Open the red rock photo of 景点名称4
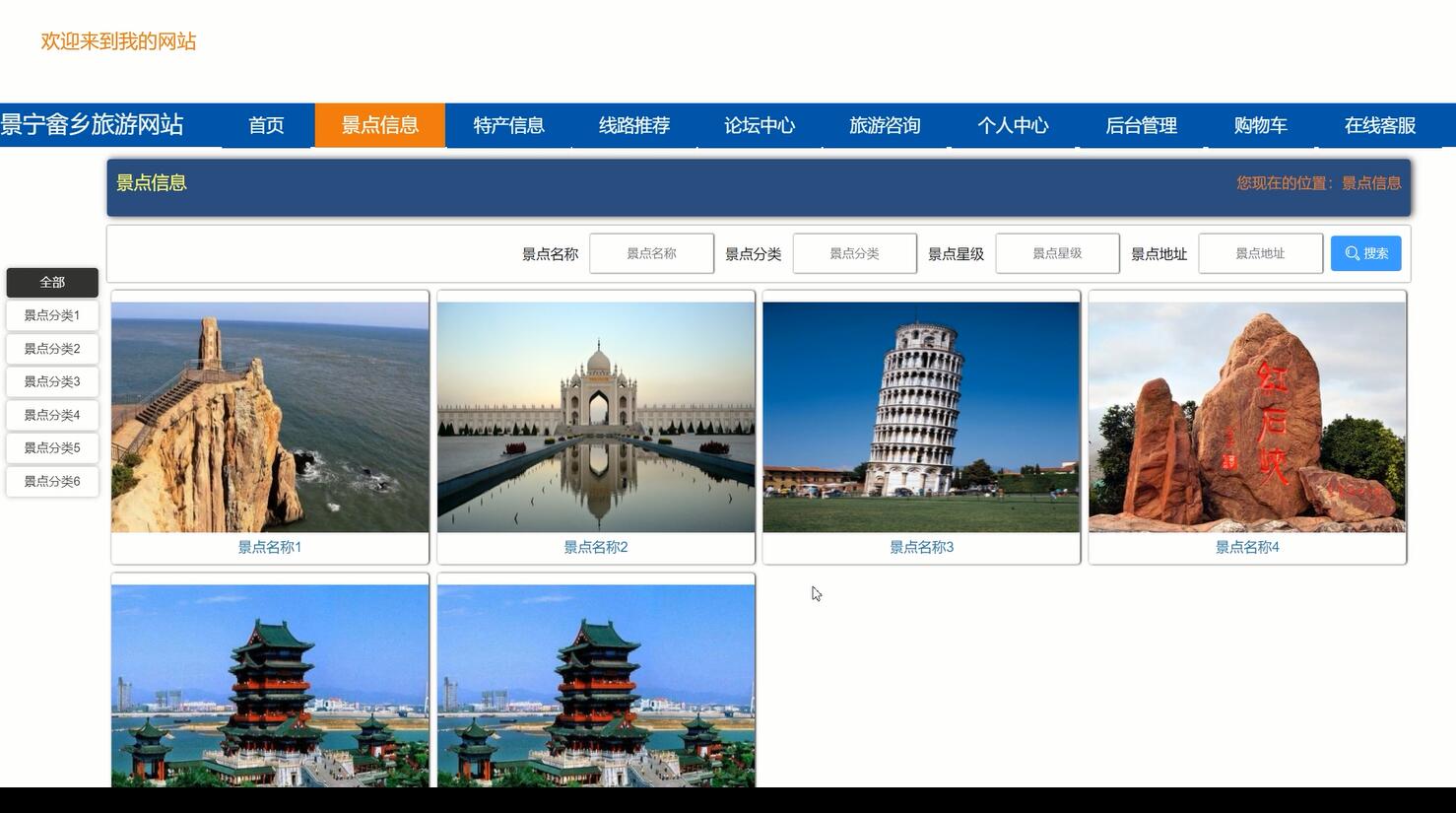This screenshot has width=1456, height=813. (x=1247, y=417)
